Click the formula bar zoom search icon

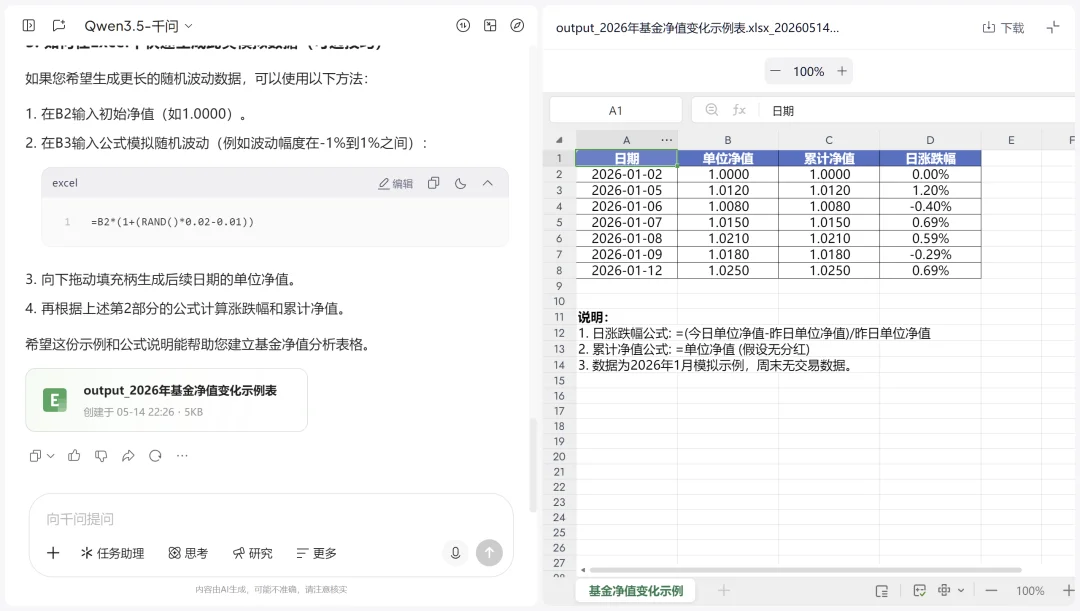(712, 110)
